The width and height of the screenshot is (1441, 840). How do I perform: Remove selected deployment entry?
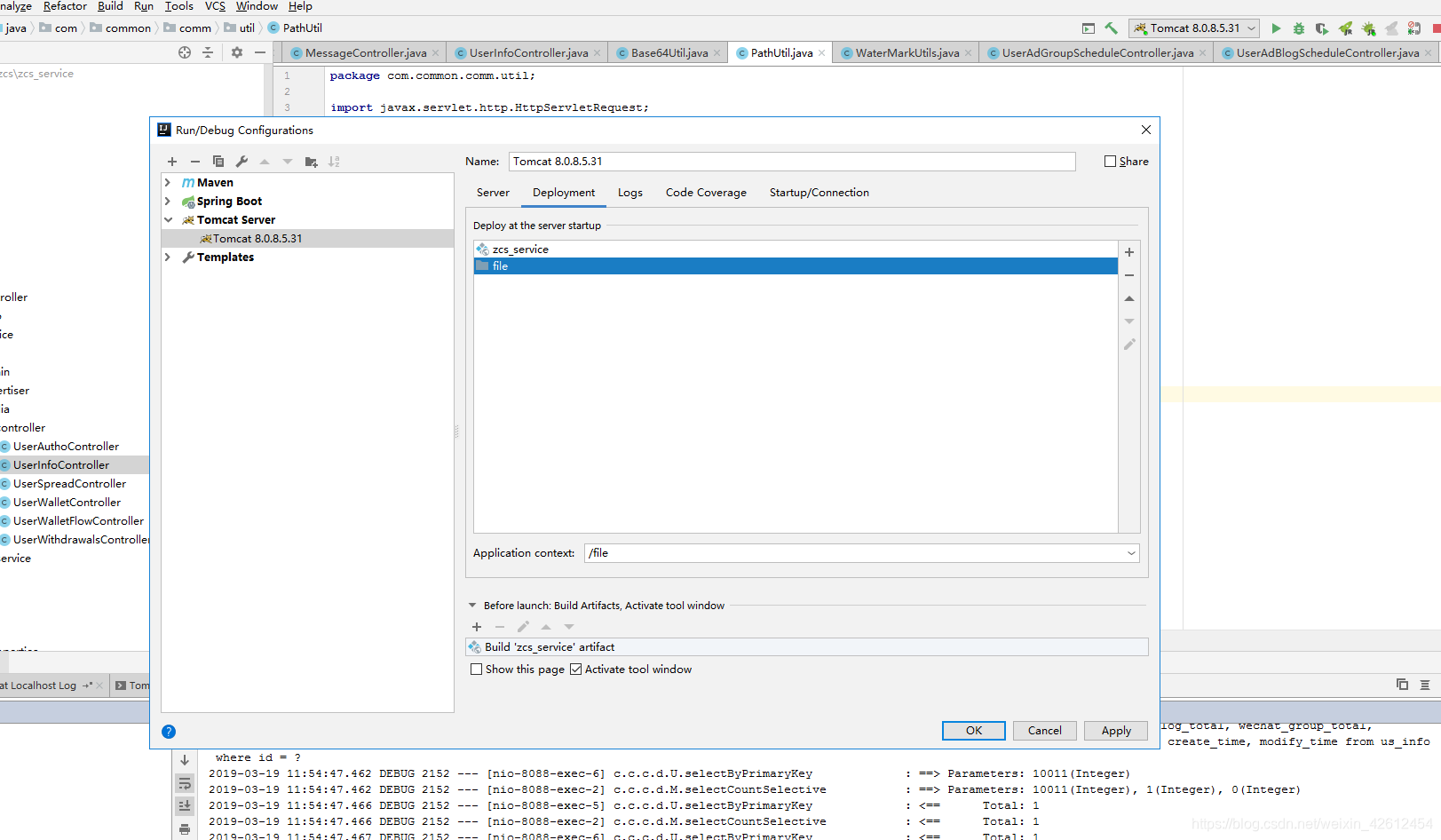(x=1129, y=275)
